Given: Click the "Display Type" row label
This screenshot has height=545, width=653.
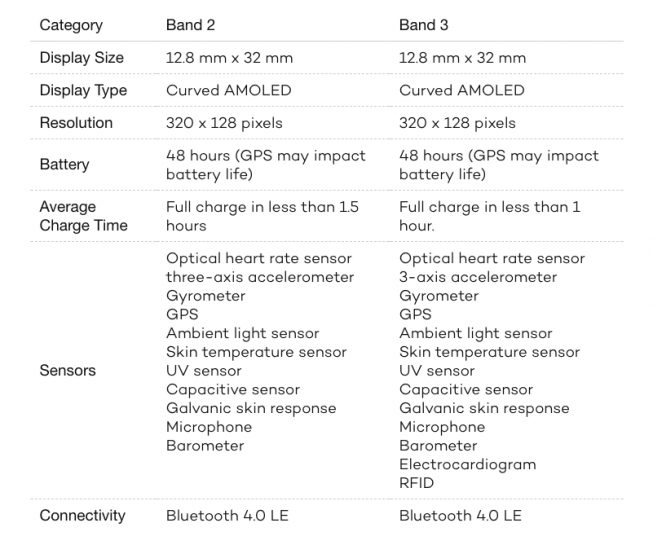Looking at the screenshot, I should pyautogui.click(x=83, y=91).
